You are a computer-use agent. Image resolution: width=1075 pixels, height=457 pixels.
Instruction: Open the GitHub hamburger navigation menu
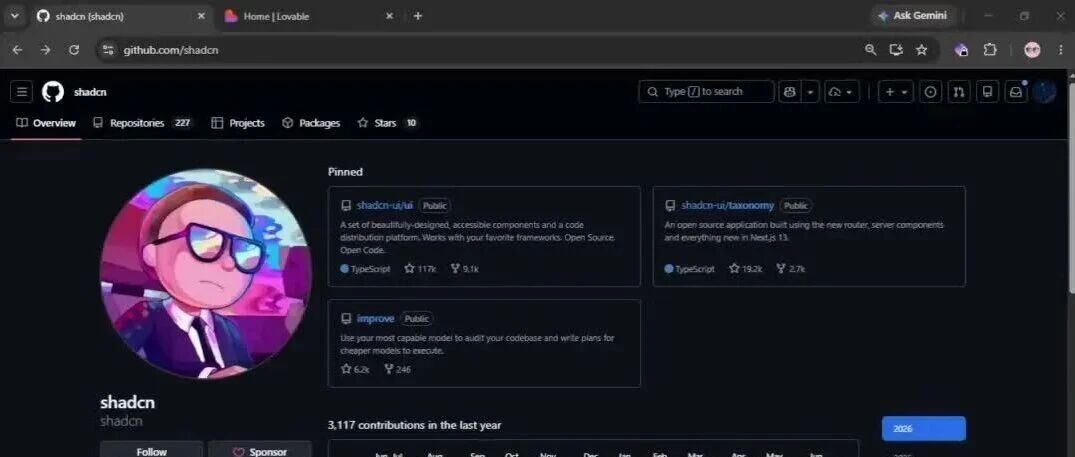tap(21, 92)
